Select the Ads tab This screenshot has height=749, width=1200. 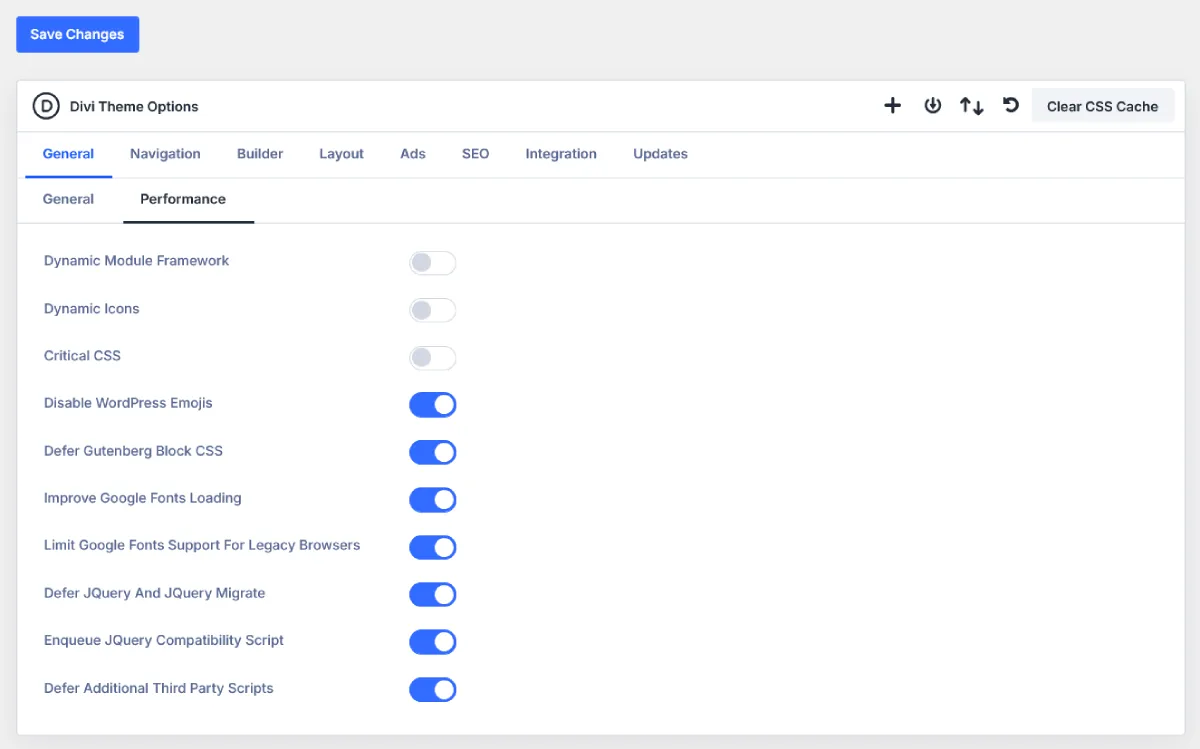click(x=413, y=154)
